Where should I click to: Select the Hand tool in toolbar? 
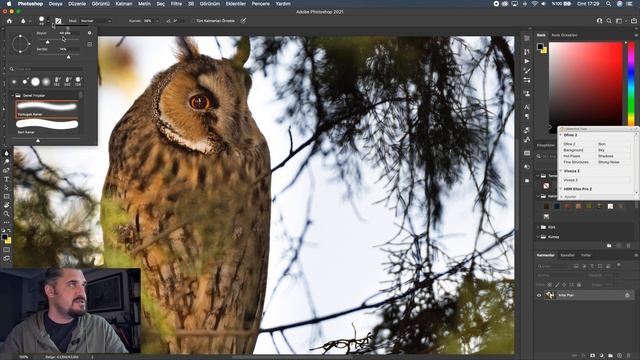click(6, 205)
